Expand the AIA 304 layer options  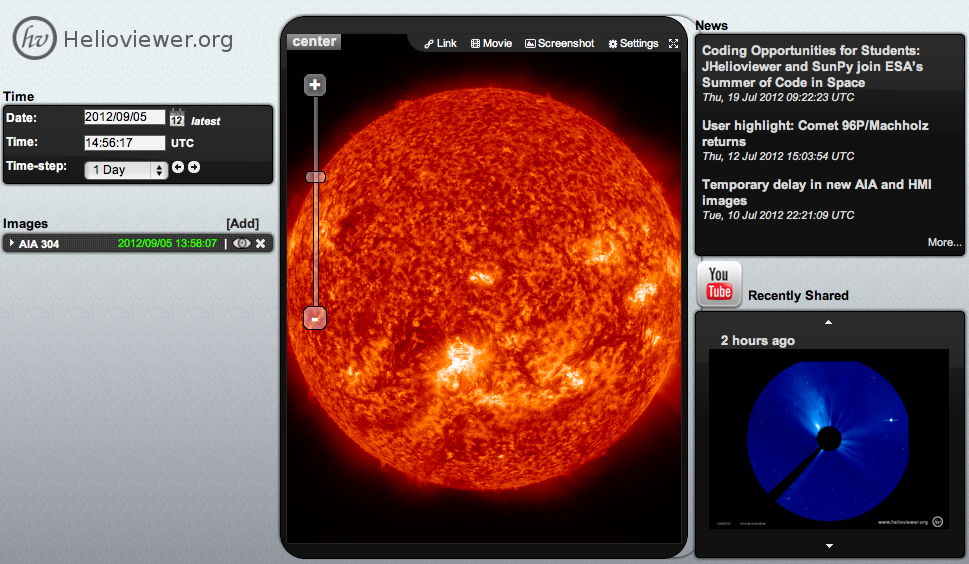[x=11, y=243]
